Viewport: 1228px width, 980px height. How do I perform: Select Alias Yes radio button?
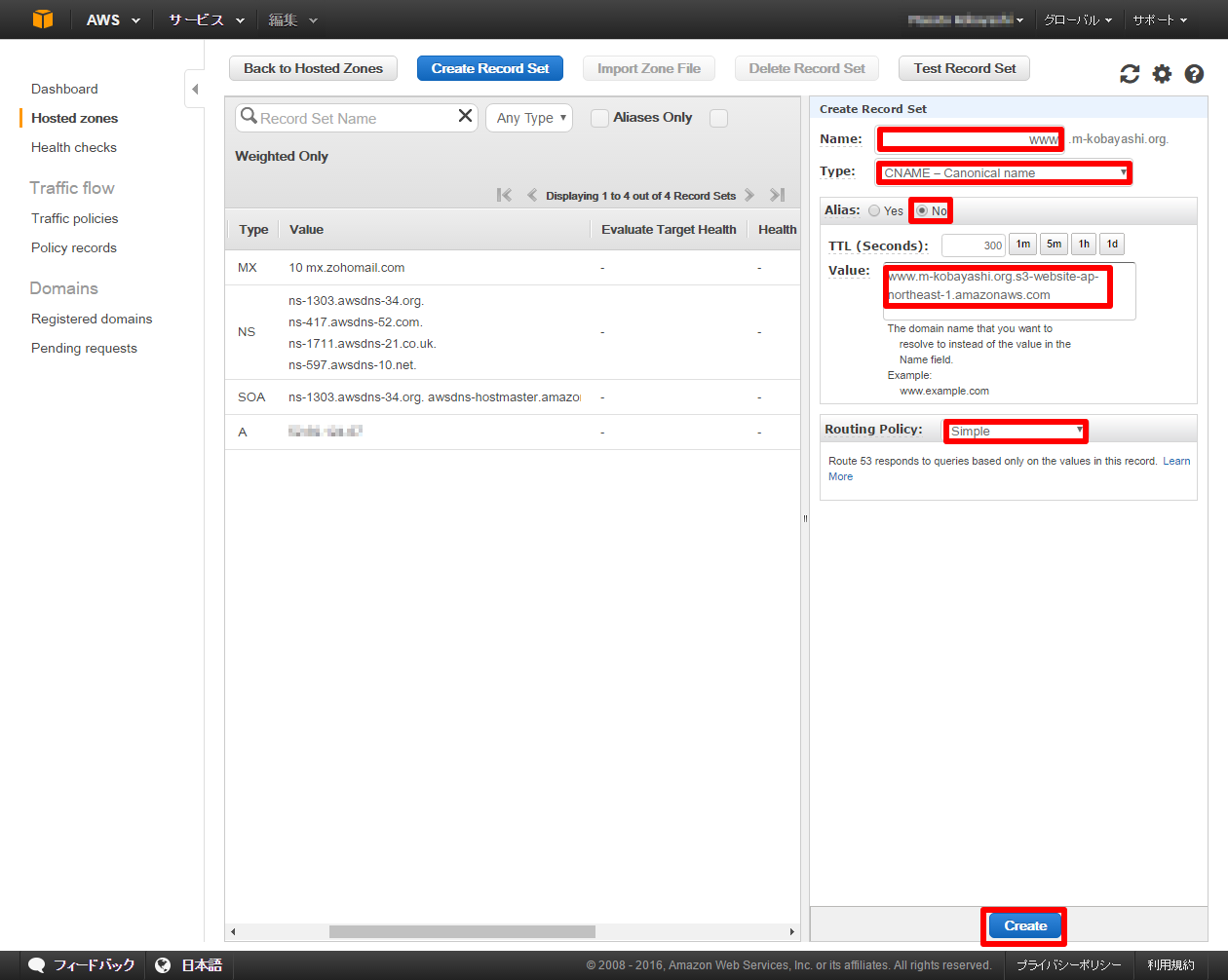(x=874, y=210)
